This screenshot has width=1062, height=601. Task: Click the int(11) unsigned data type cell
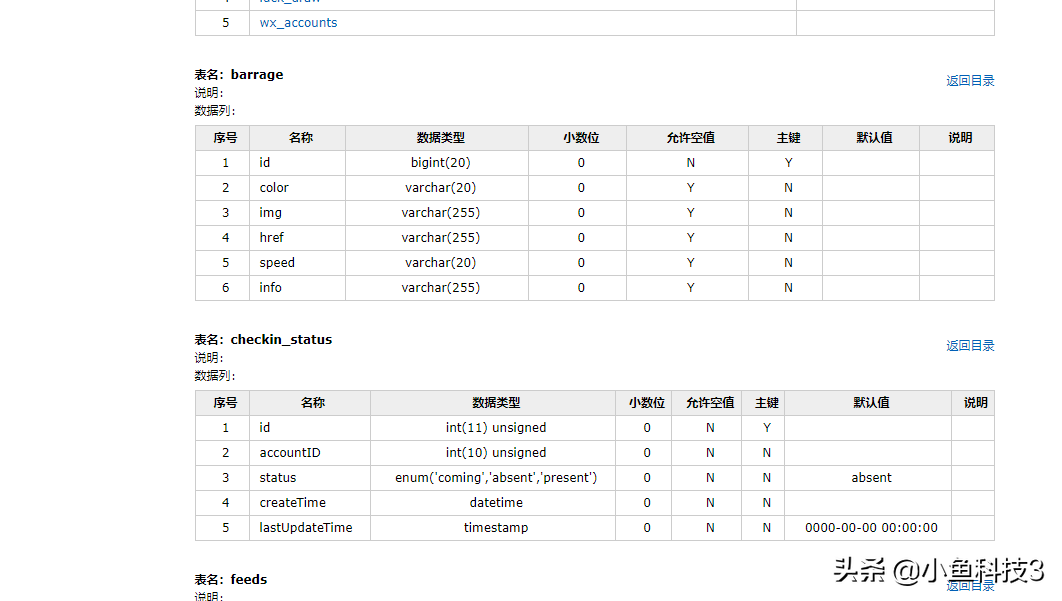pos(493,428)
